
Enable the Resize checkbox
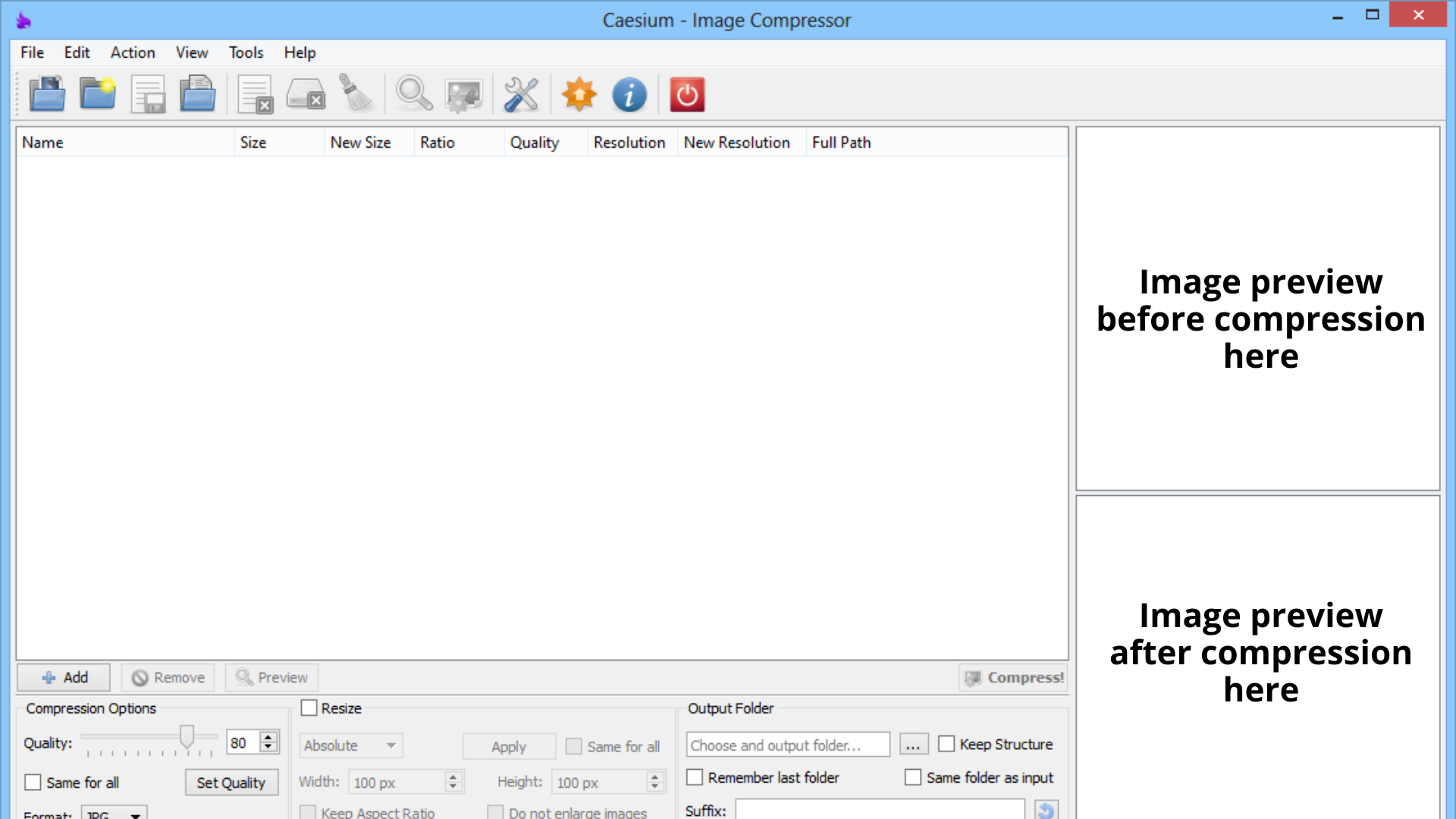tap(309, 708)
